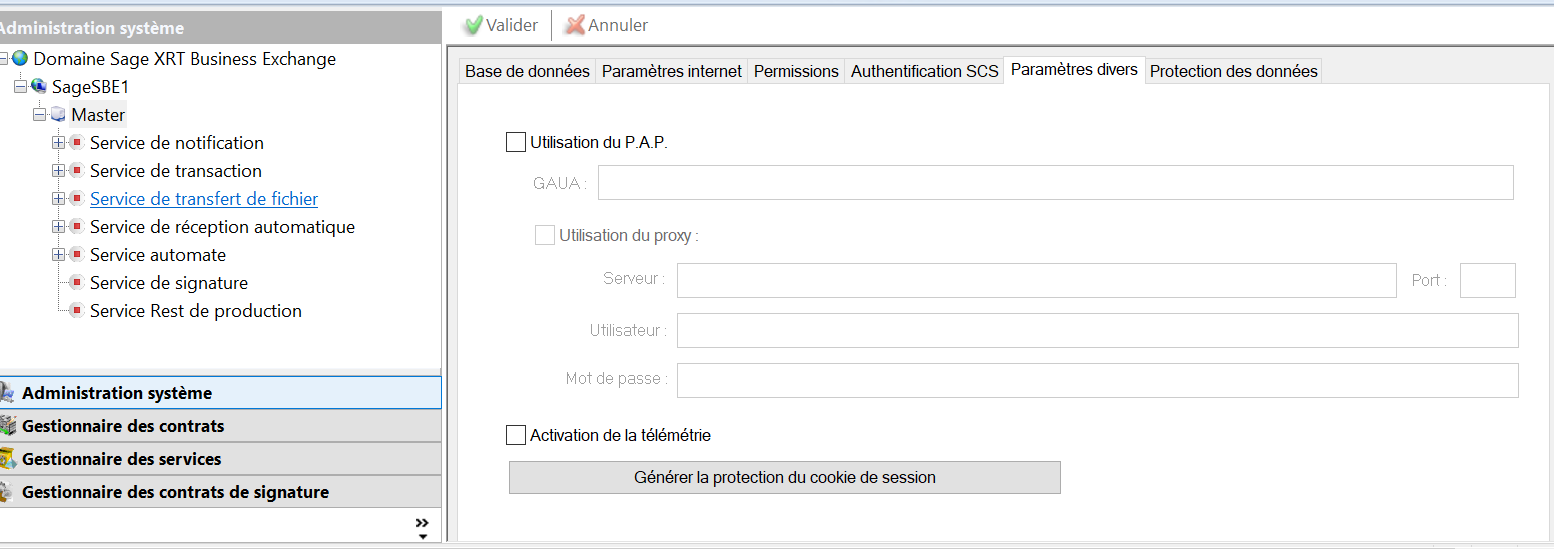Tick the Utilisation du proxy checkbox

point(545,236)
